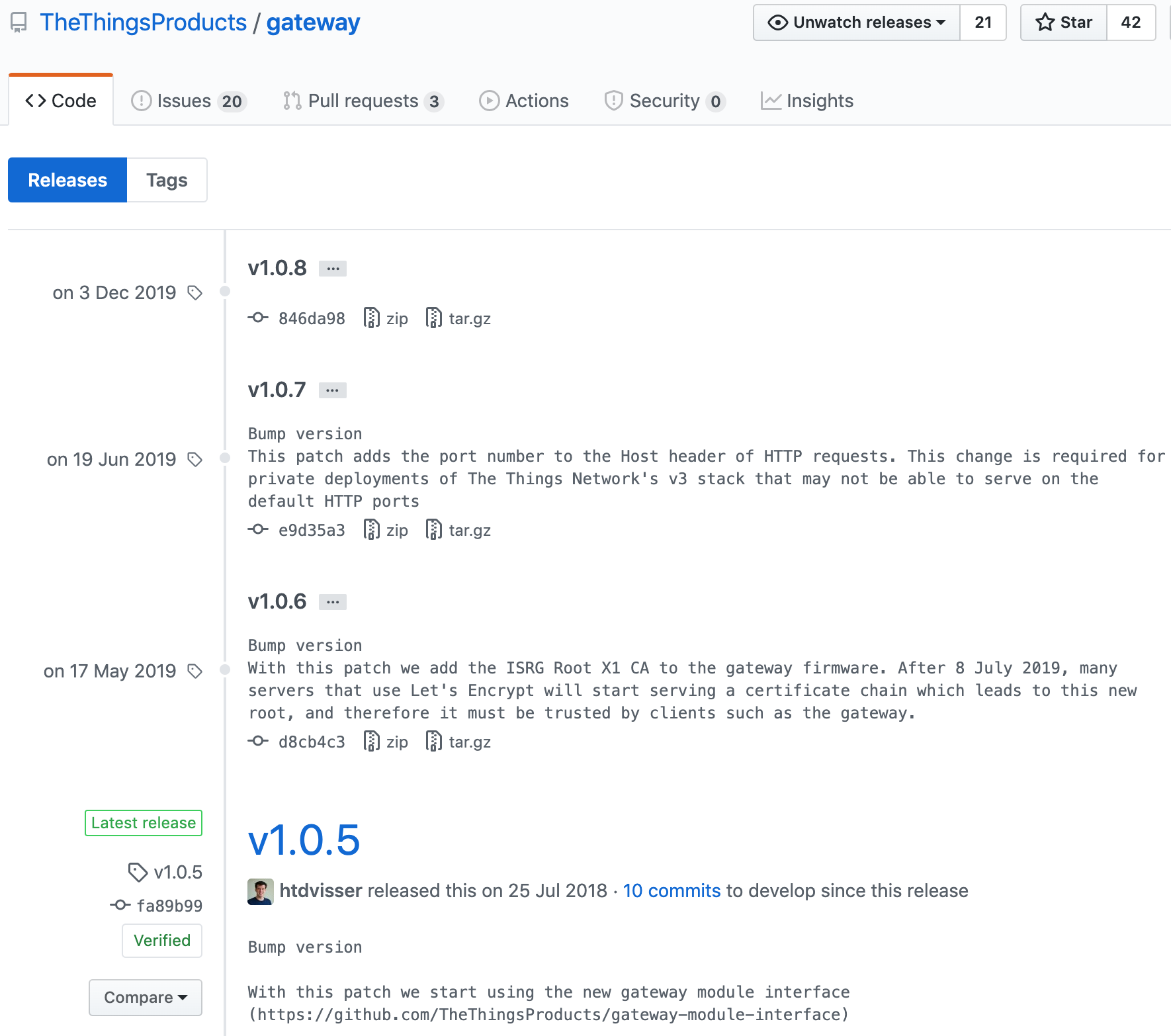Viewport: 1171px width, 1036px height.
Task: Expand the v1.0.7 ellipsis details
Action: (x=333, y=390)
